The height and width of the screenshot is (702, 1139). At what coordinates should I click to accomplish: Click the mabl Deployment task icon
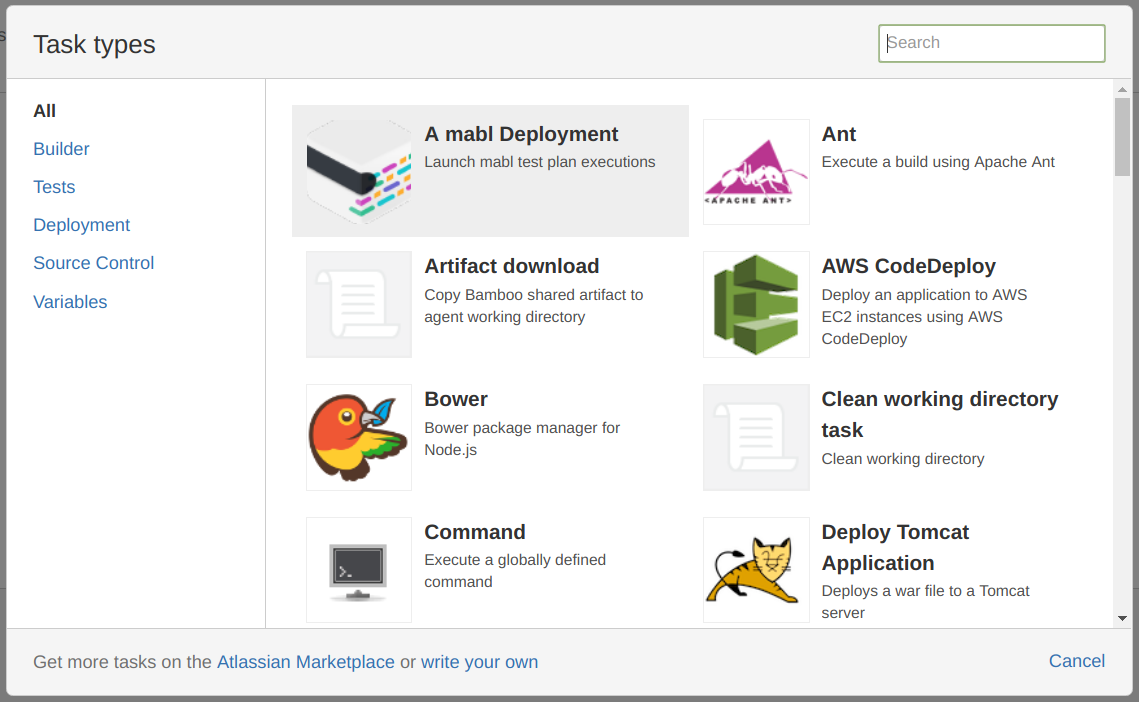(x=359, y=172)
